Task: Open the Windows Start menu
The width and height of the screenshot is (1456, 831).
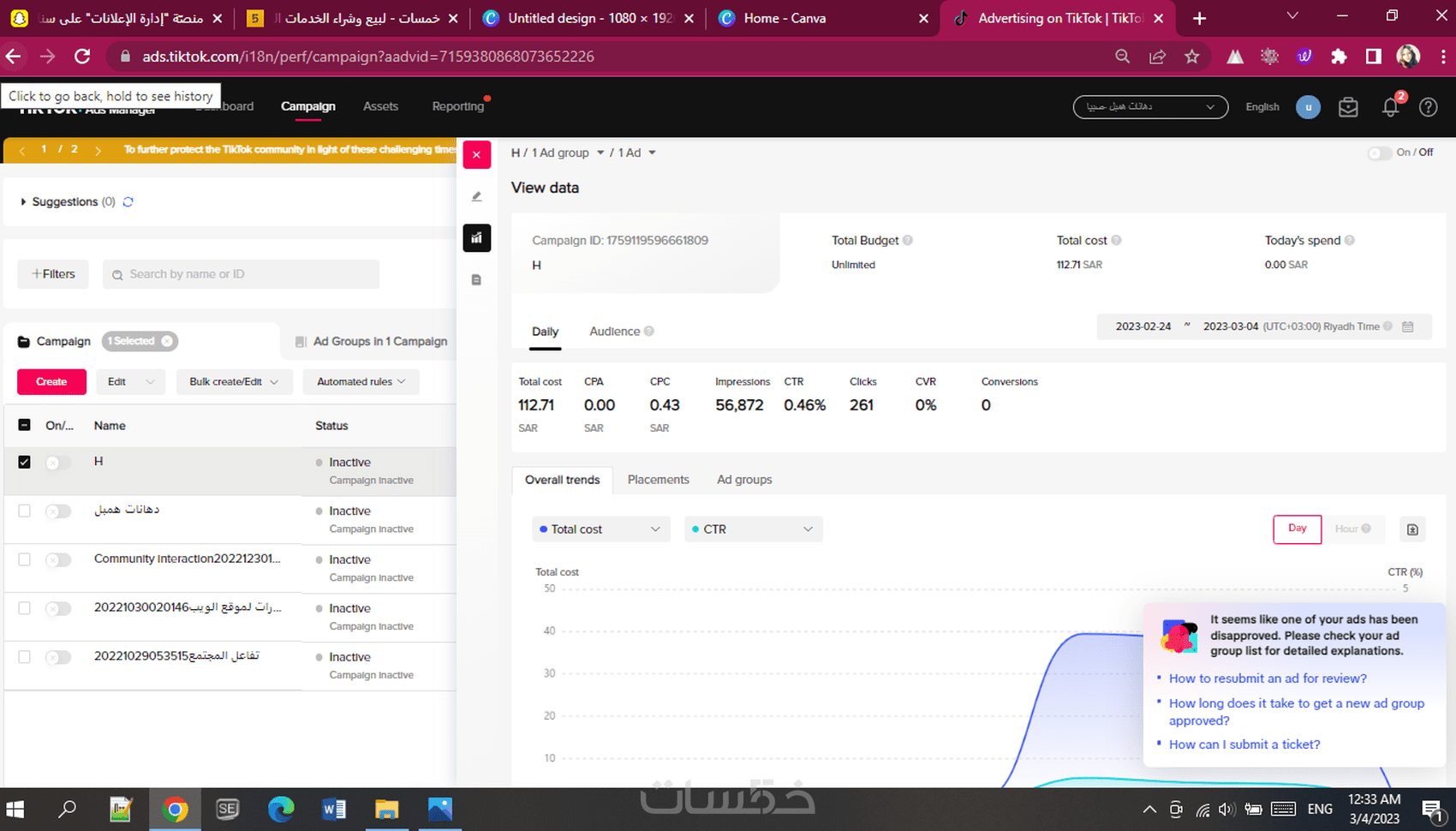Action: point(15,810)
